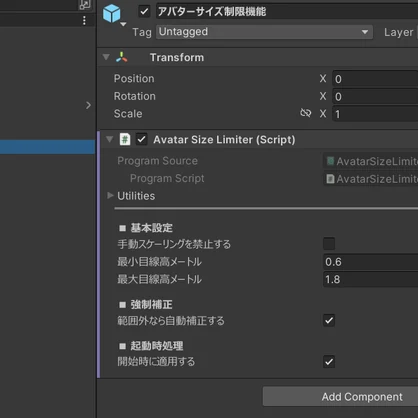This screenshot has width=418, height=418.
Task: Expand the Utilities foldout
Action: point(110,196)
